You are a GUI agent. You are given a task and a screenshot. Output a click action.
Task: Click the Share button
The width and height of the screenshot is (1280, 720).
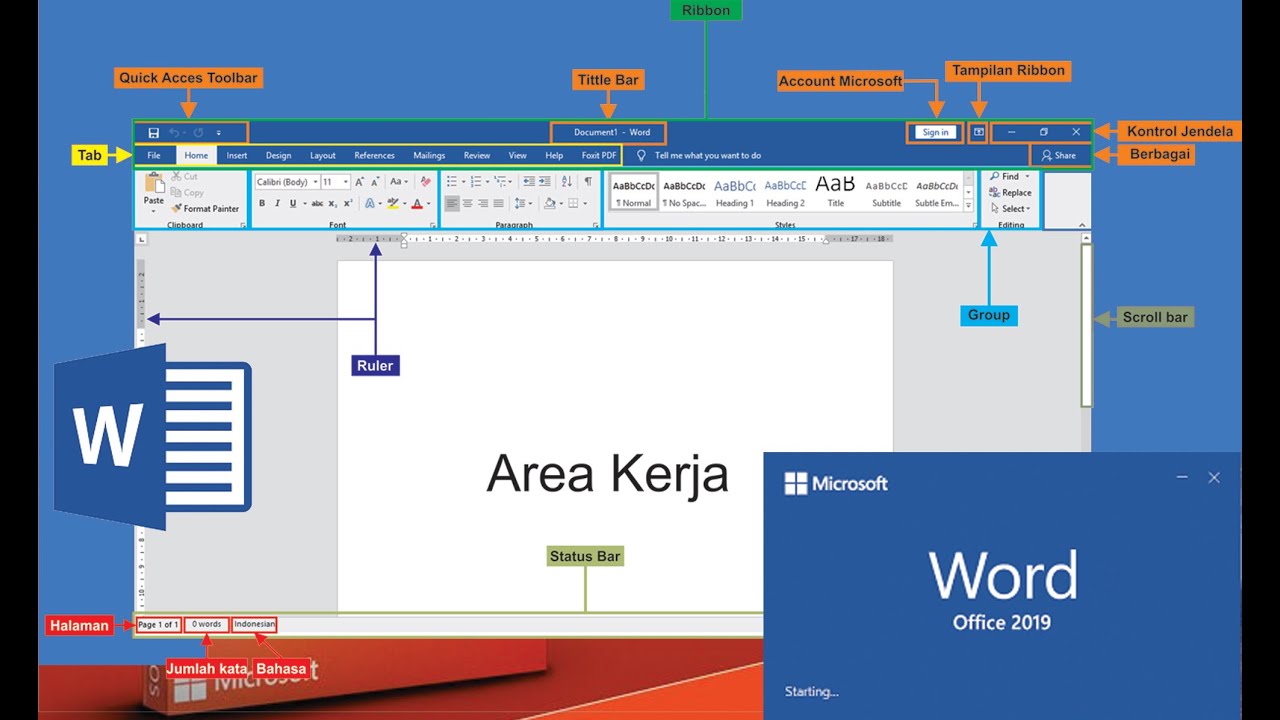(1059, 156)
